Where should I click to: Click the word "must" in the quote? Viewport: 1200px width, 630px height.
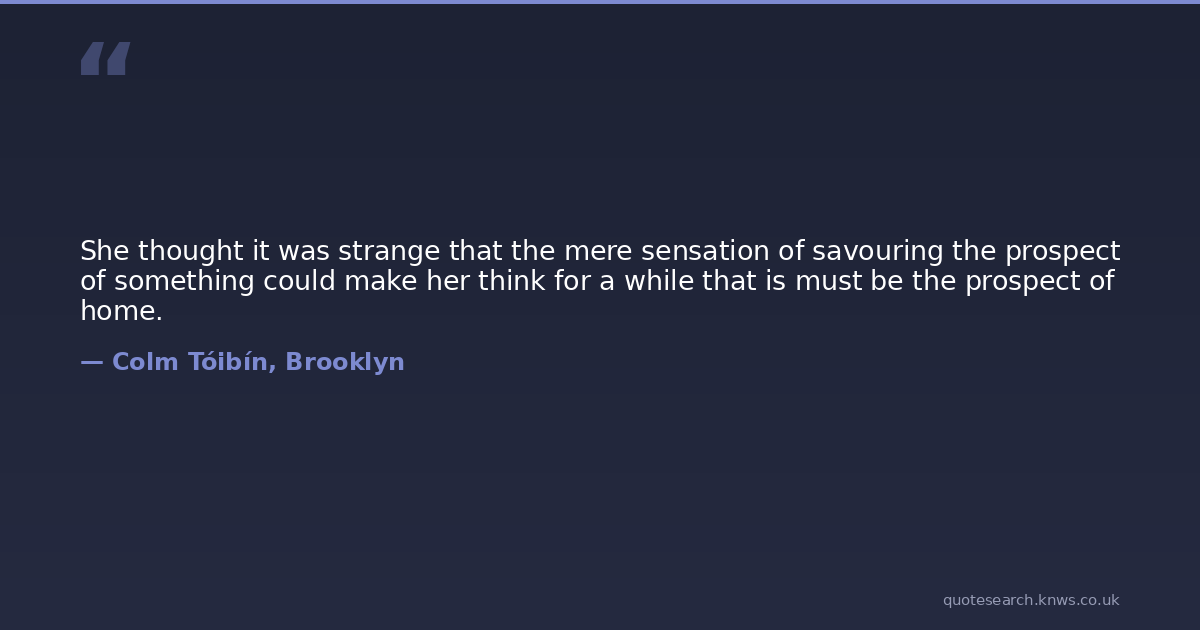click(829, 281)
